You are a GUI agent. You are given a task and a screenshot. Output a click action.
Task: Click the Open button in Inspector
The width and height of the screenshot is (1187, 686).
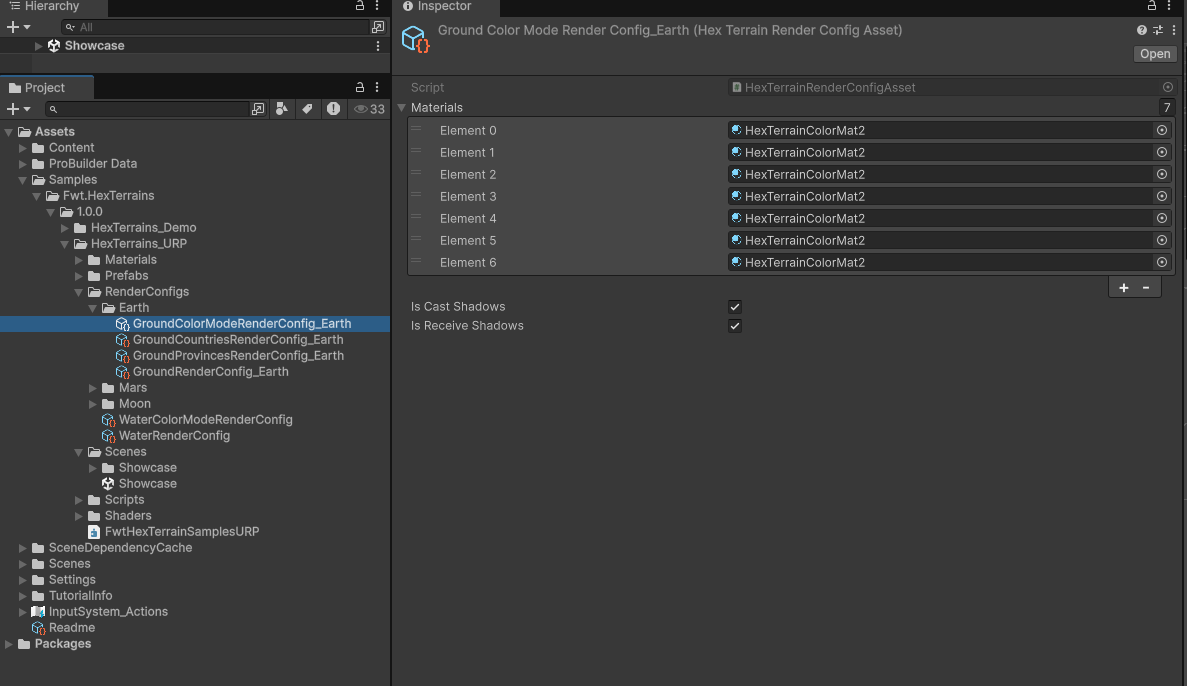[1155, 54]
